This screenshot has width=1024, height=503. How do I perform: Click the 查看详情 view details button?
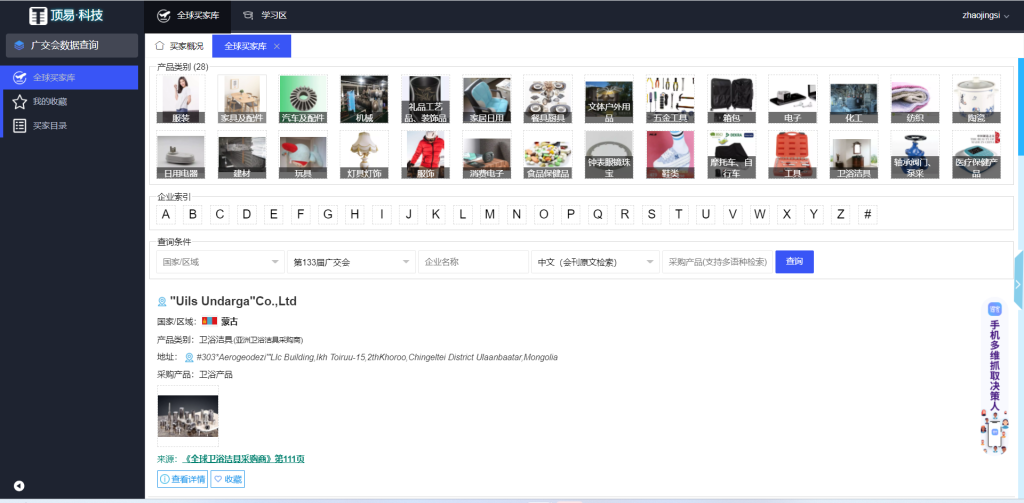pos(181,479)
